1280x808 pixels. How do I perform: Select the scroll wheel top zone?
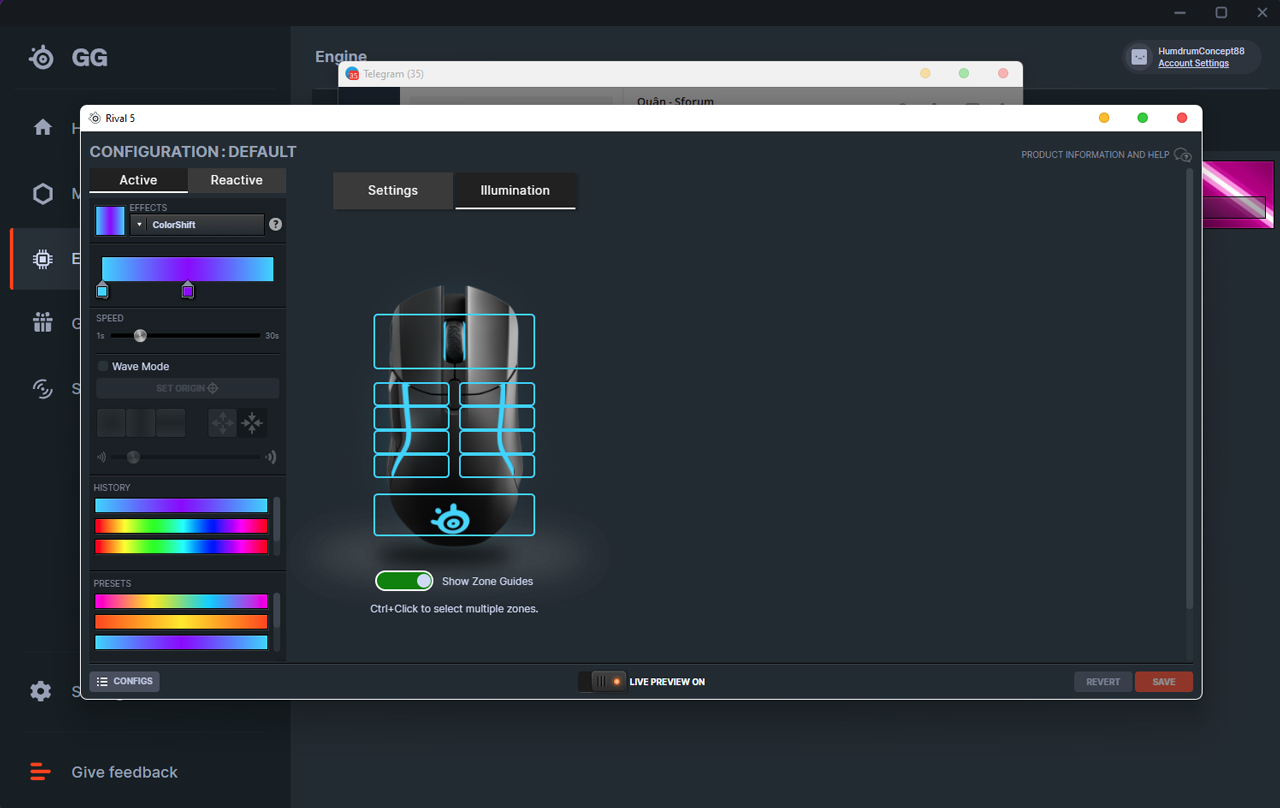coord(454,342)
